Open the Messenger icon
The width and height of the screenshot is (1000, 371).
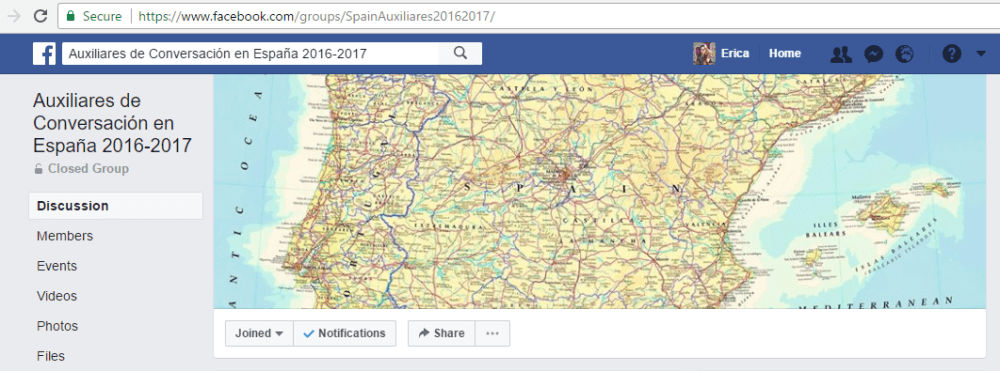[x=873, y=54]
